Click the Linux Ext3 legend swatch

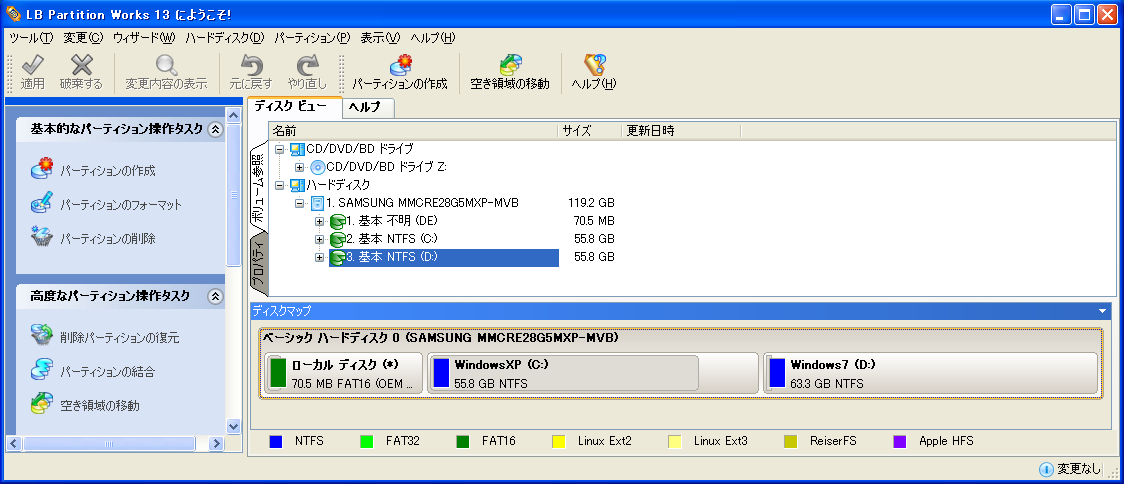(674, 442)
